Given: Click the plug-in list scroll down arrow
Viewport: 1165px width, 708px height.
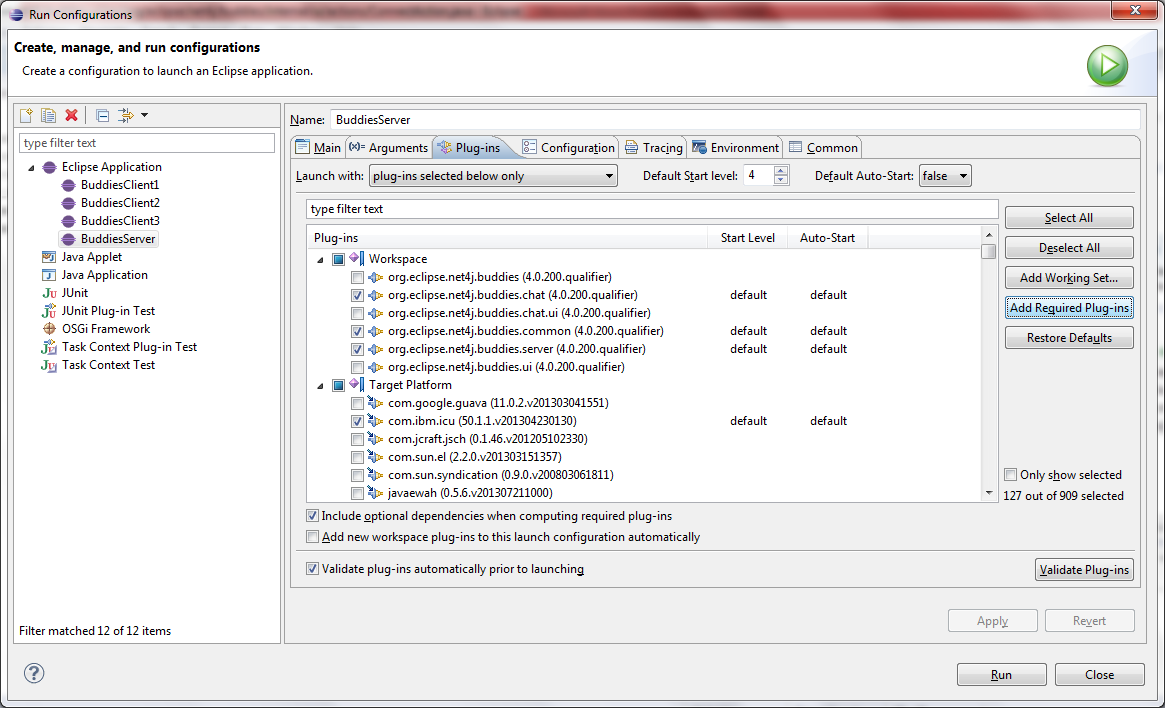Looking at the screenshot, I should pos(988,493).
